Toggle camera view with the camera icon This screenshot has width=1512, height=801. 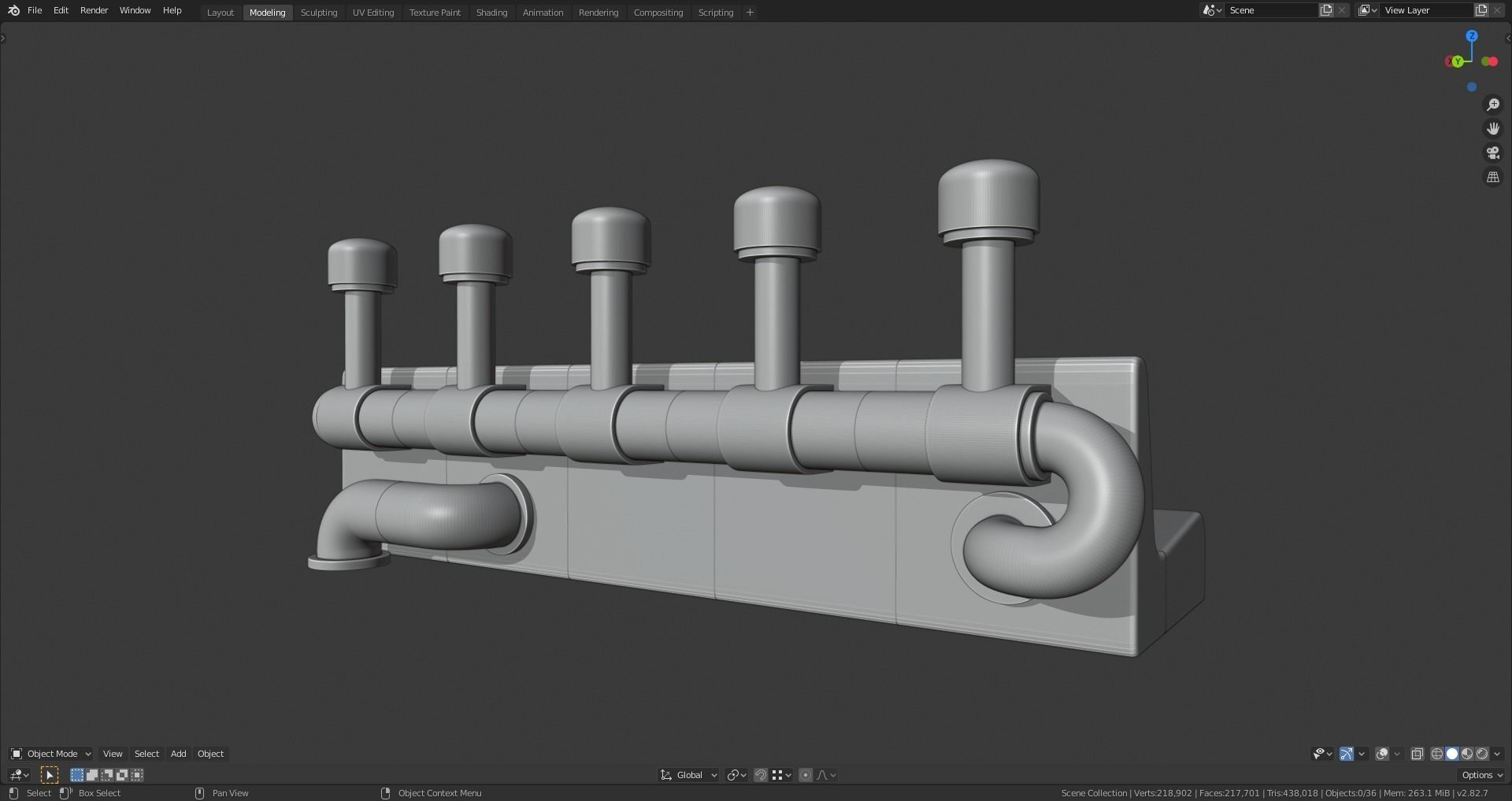(x=1493, y=153)
